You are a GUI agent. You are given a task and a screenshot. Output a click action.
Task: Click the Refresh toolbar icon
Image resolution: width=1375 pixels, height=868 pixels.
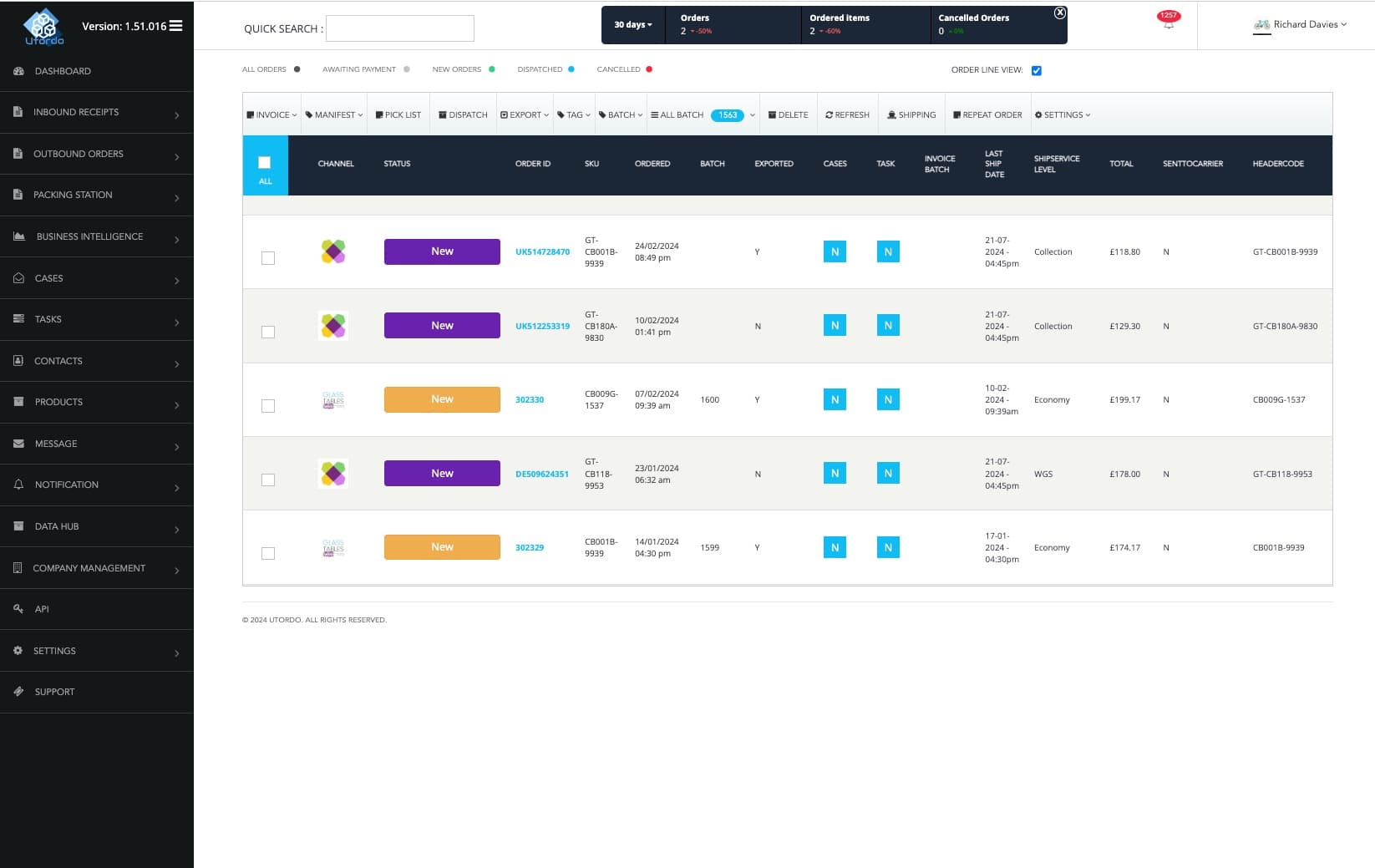pyautogui.click(x=830, y=114)
